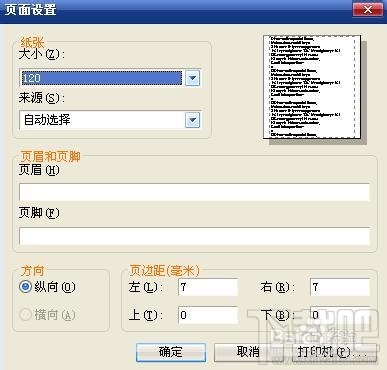Close the 页面设置 dialog
This screenshot has width=387, height=370.
(367, 9)
